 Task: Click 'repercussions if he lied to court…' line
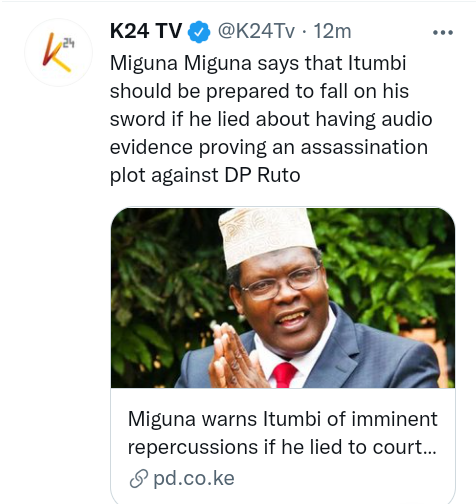[282, 447]
